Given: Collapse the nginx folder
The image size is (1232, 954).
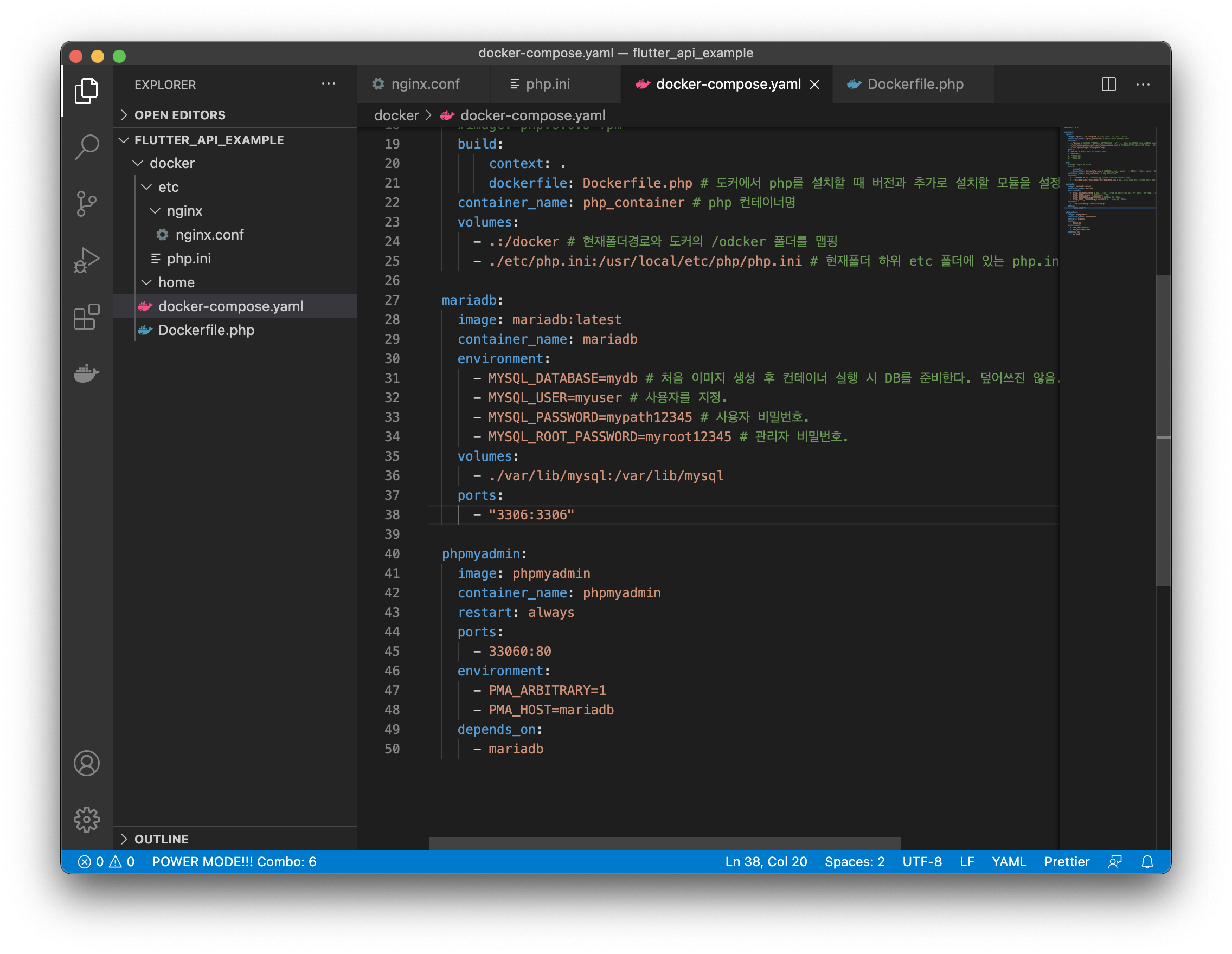Looking at the screenshot, I should [x=184, y=211].
